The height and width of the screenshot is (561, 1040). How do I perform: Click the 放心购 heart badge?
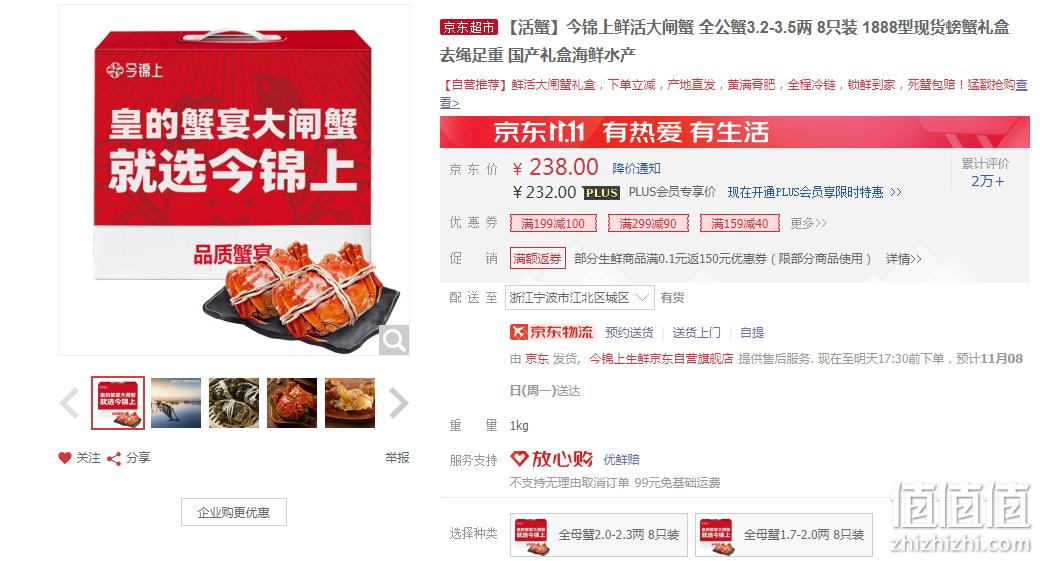pyautogui.click(x=551, y=459)
